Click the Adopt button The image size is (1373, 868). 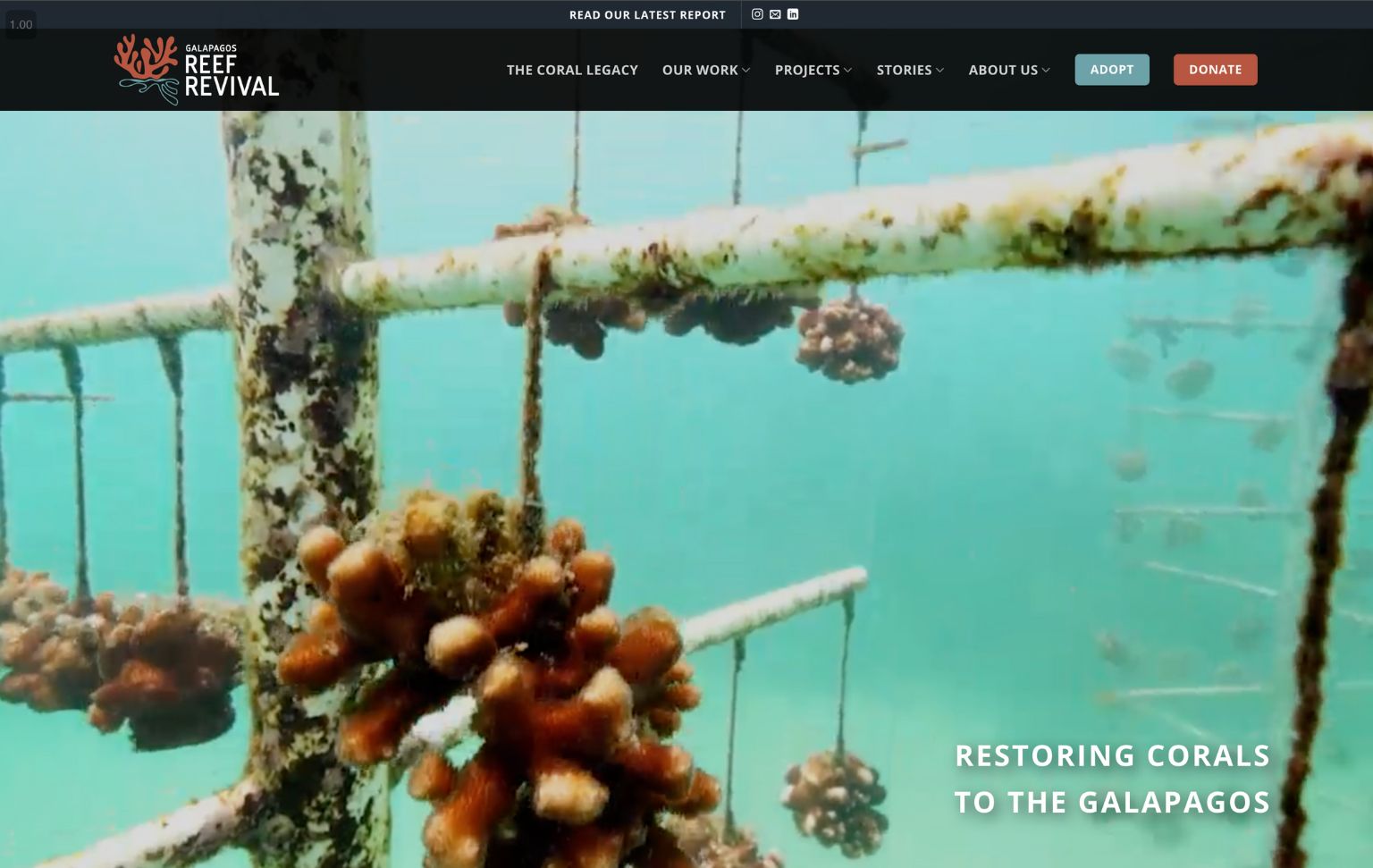1112,70
